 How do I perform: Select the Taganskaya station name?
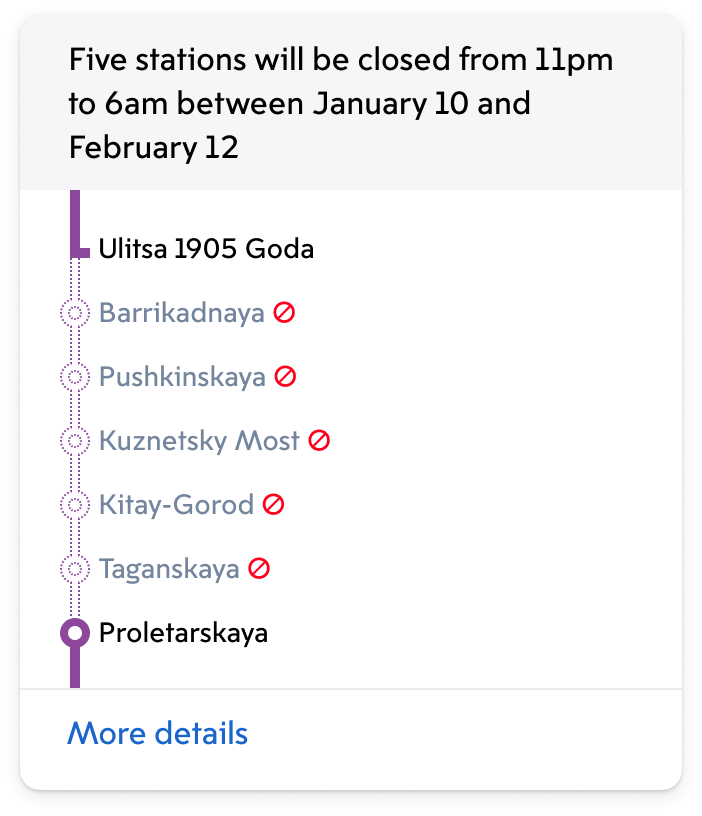(169, 569)
